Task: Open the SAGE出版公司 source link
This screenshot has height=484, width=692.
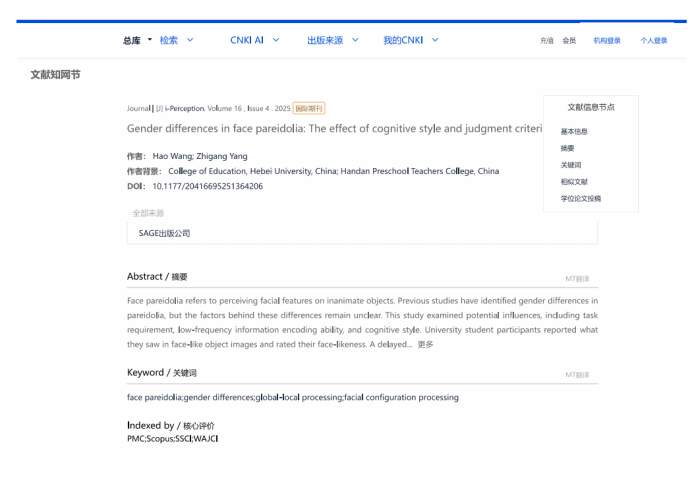Action: (164, 233)
